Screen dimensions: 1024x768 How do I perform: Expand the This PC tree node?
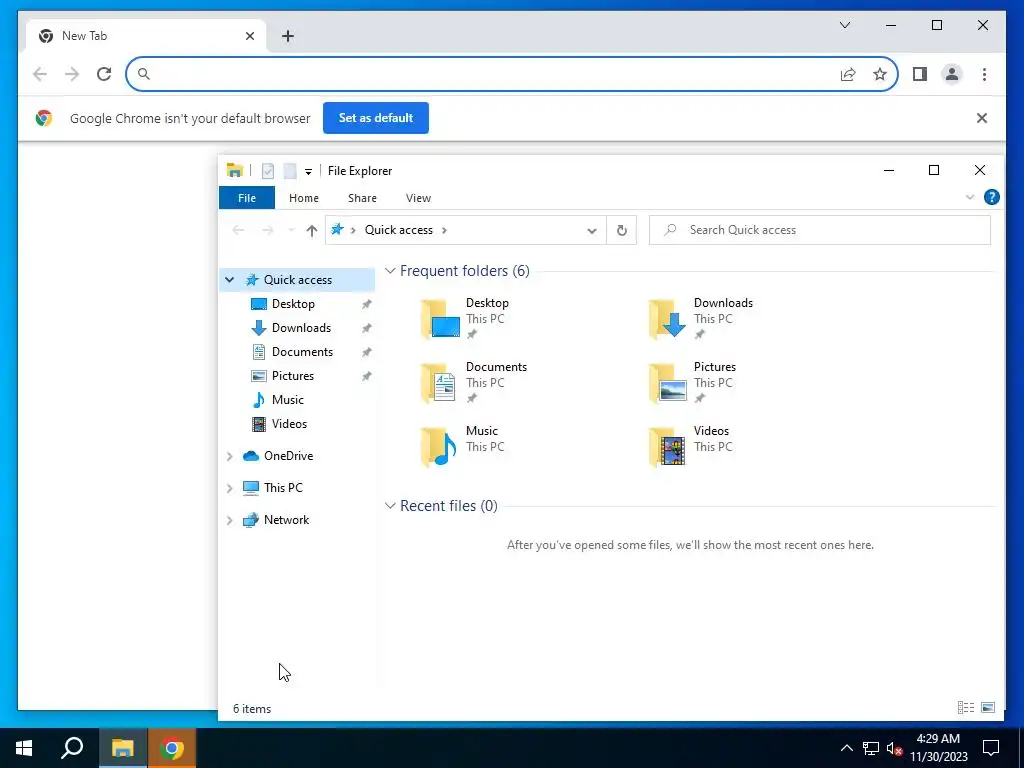229,488
